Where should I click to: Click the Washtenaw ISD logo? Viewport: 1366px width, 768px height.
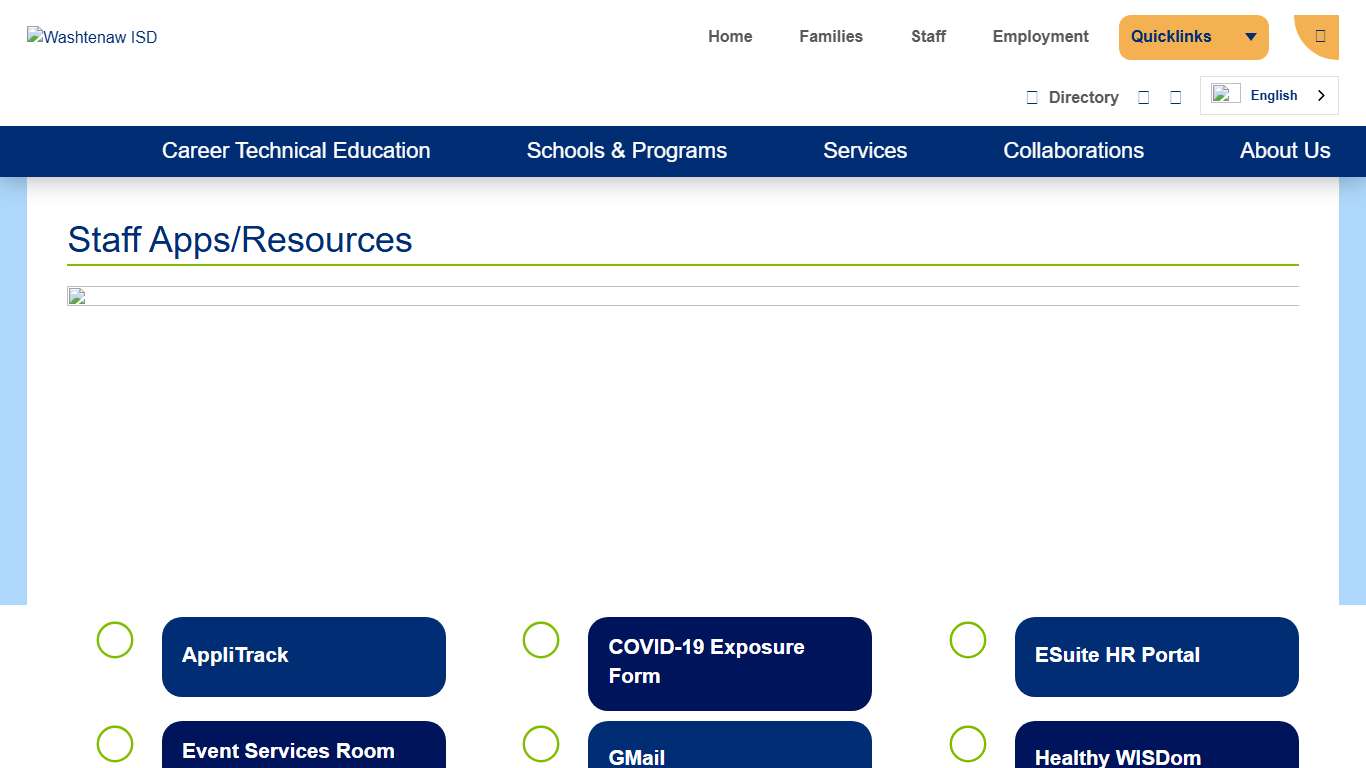pyautogui.click(x=91, y=37)
